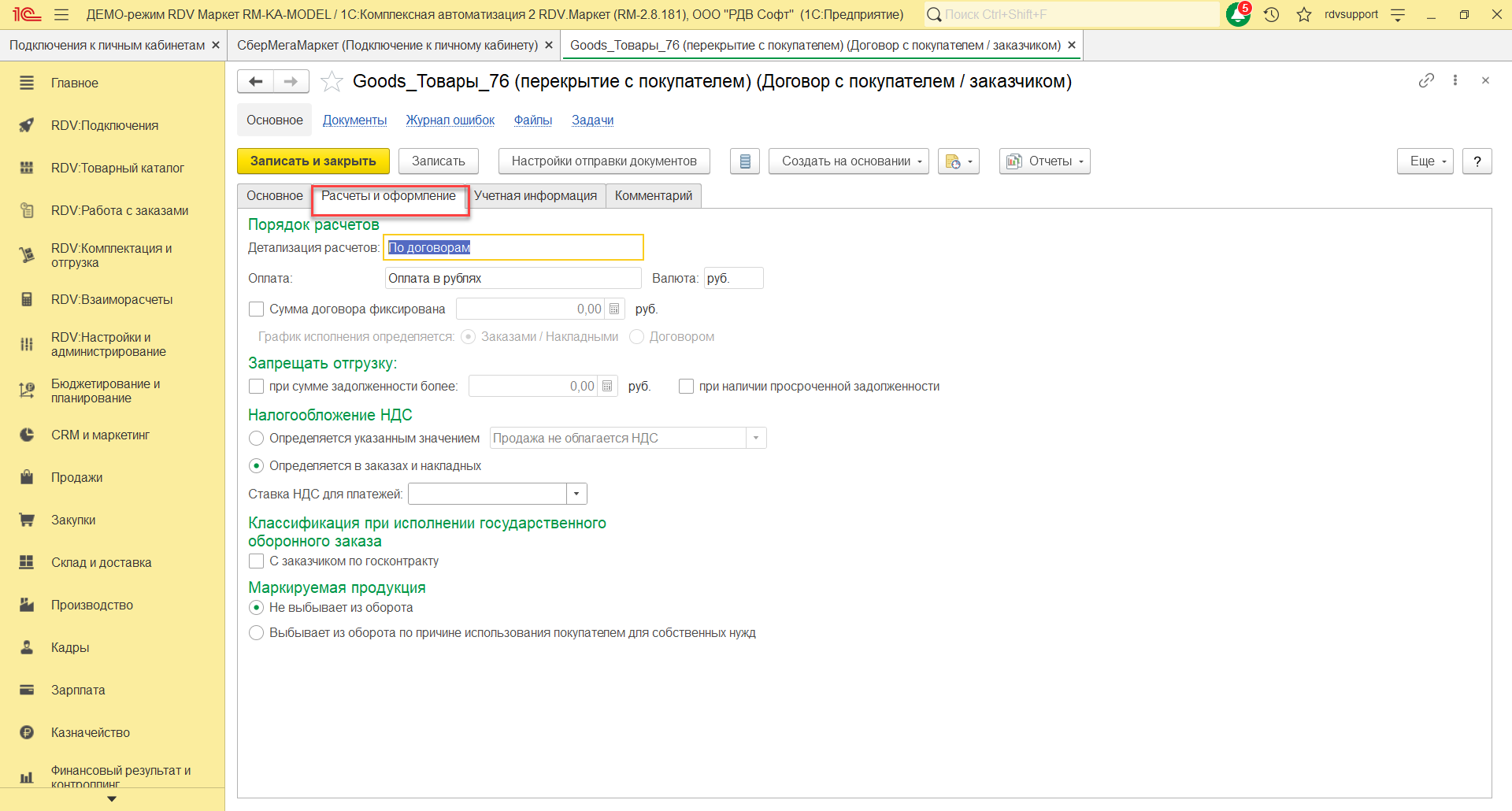This screenshot has height=811, width=1512.
Task: Click the get link chain icon
Action: pyautogui.click(x=1426, y=80)
